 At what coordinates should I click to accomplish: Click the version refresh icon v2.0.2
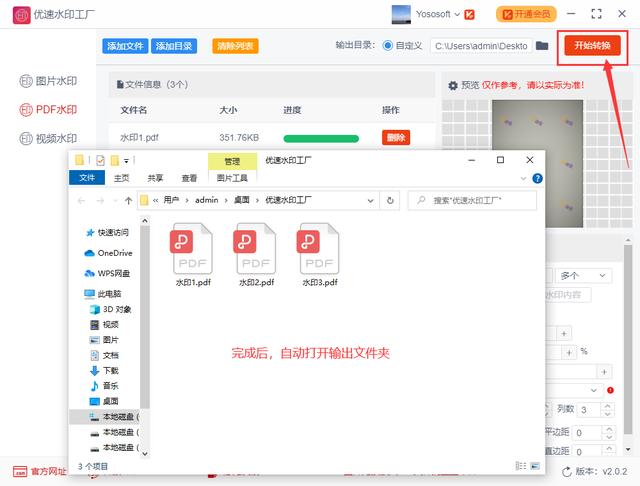(567, 472)
